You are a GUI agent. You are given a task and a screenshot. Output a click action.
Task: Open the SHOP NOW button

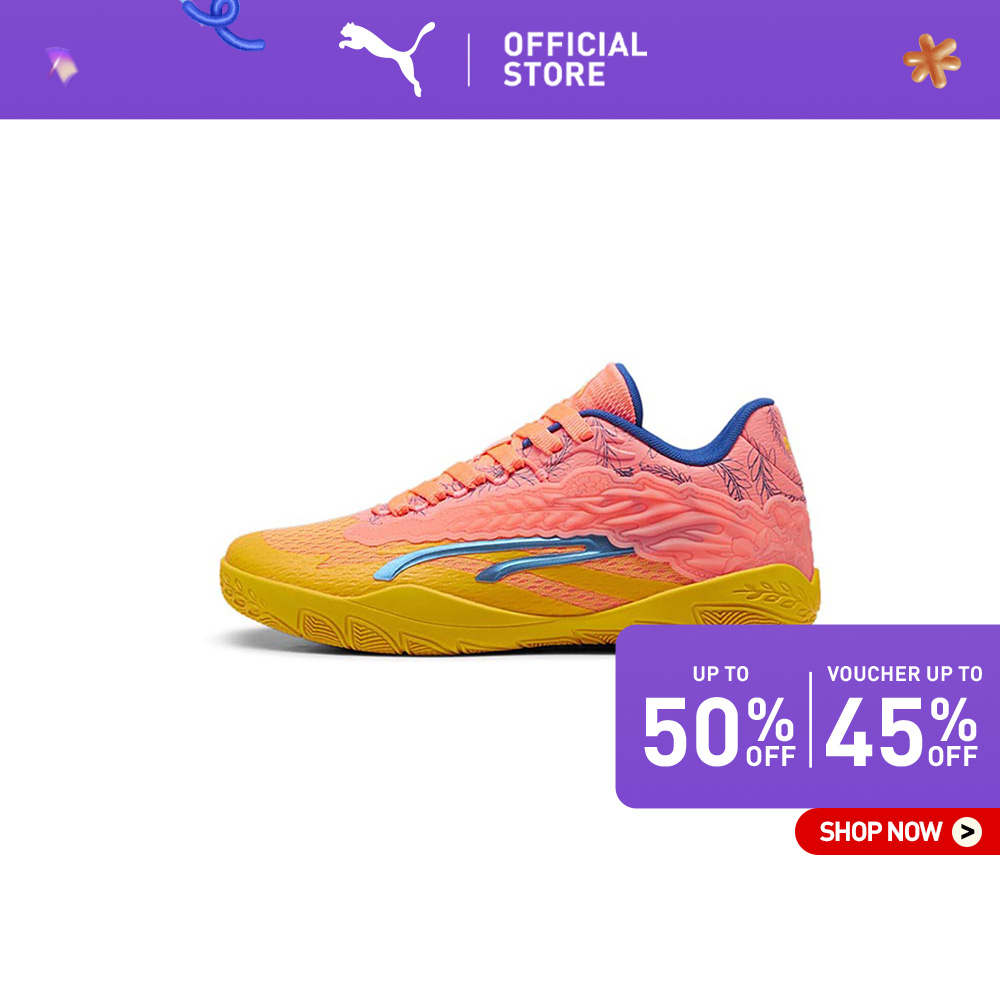pyautogui.click(x=897, y=832)
